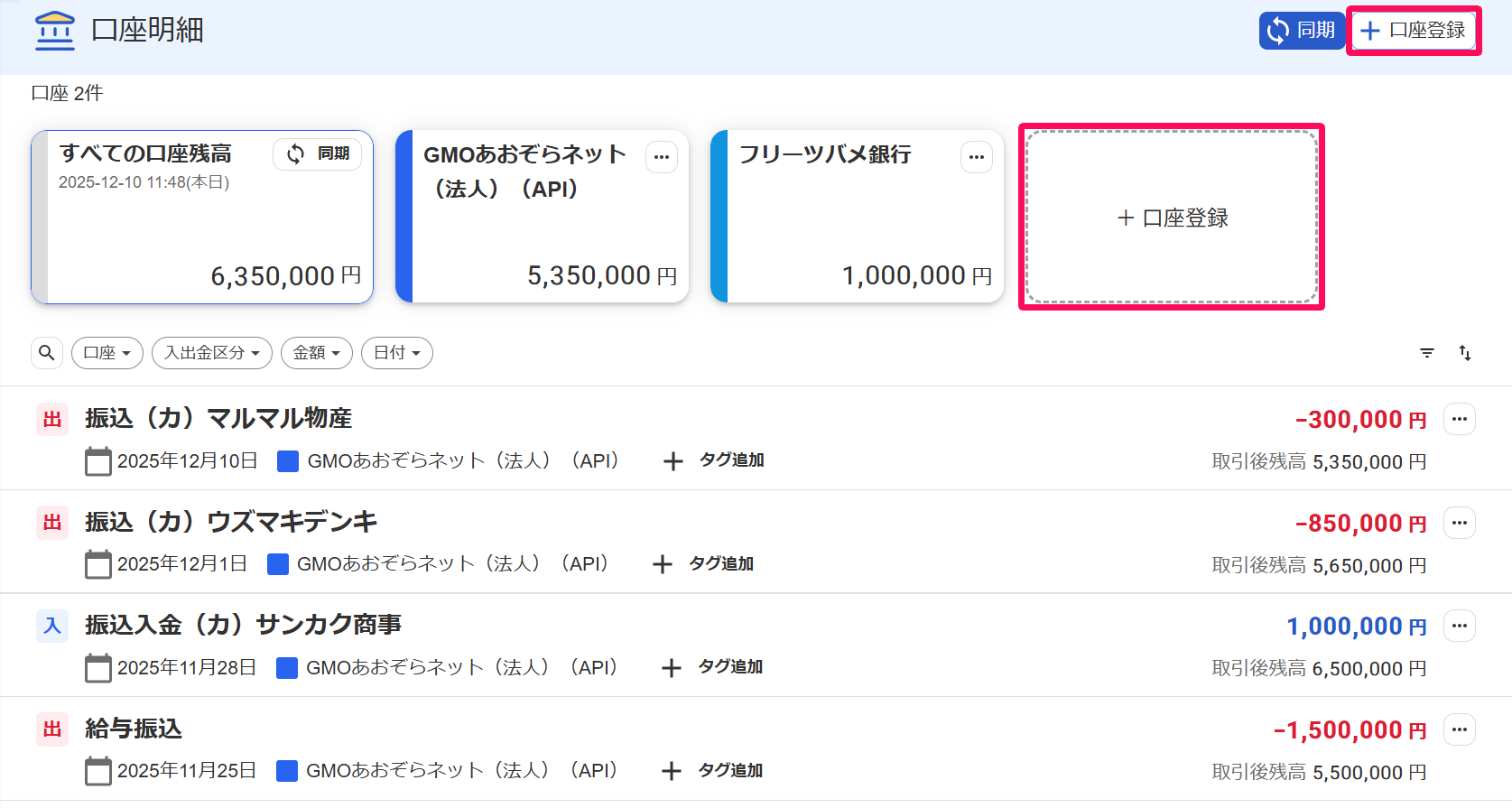Viewport: 1512px width, 808px height.
Task: Open more options for 給与振込 transaction
Action: (x=1460, y=729)
